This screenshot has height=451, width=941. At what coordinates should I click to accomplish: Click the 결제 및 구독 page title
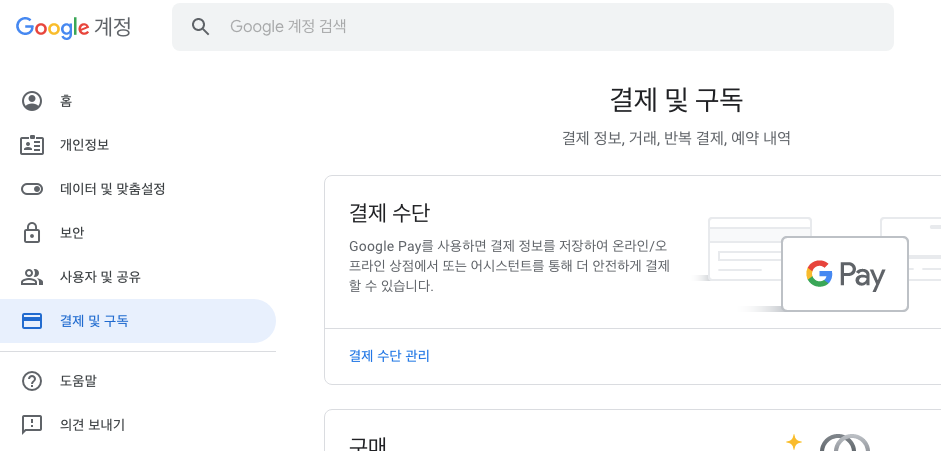point(676,100)
